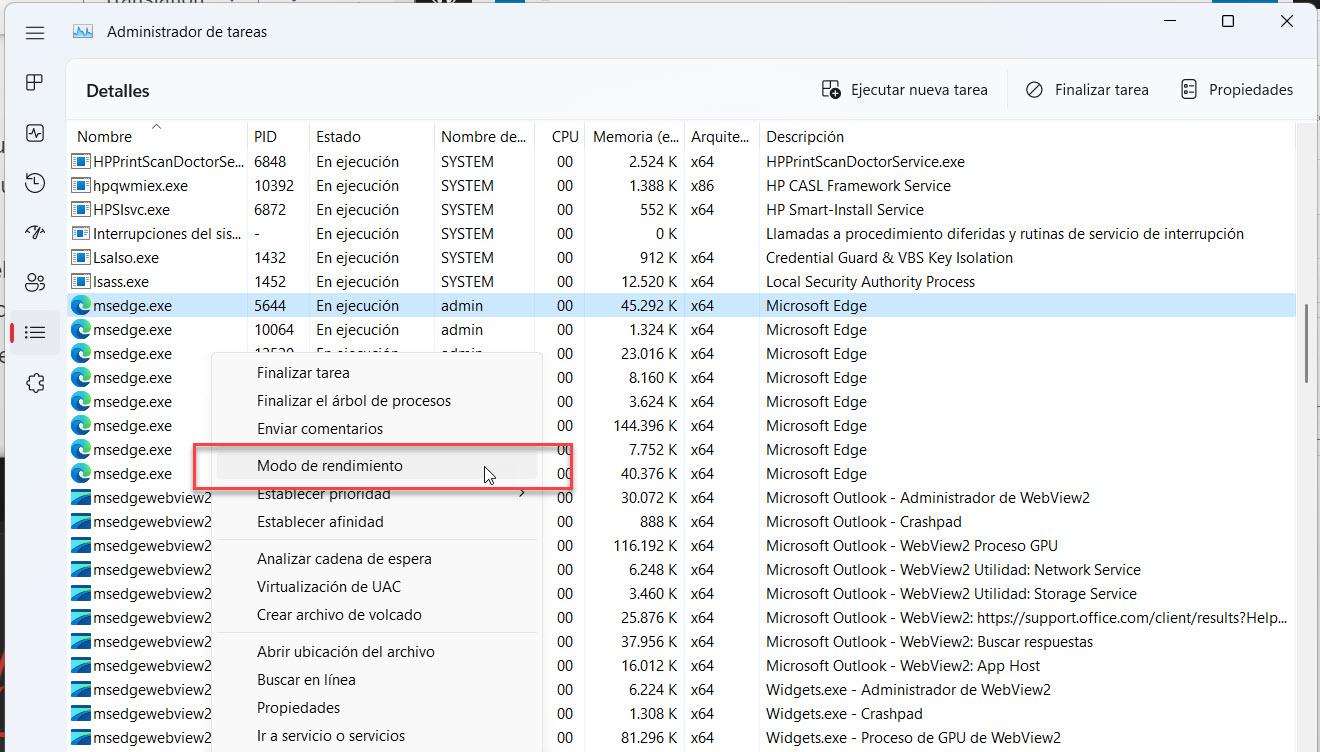Open the App history page icon
1320x752 pixels.
pos(35,183)
